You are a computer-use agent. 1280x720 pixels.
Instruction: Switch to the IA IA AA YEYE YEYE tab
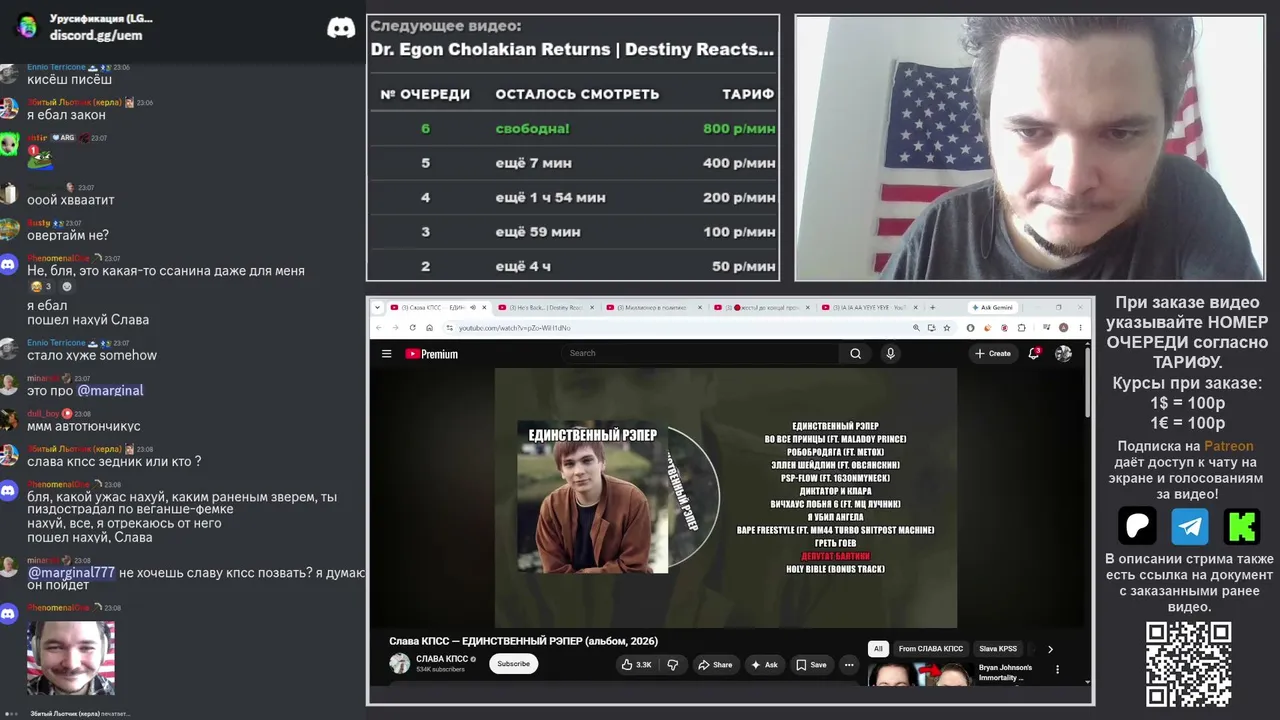click(868, 307)
